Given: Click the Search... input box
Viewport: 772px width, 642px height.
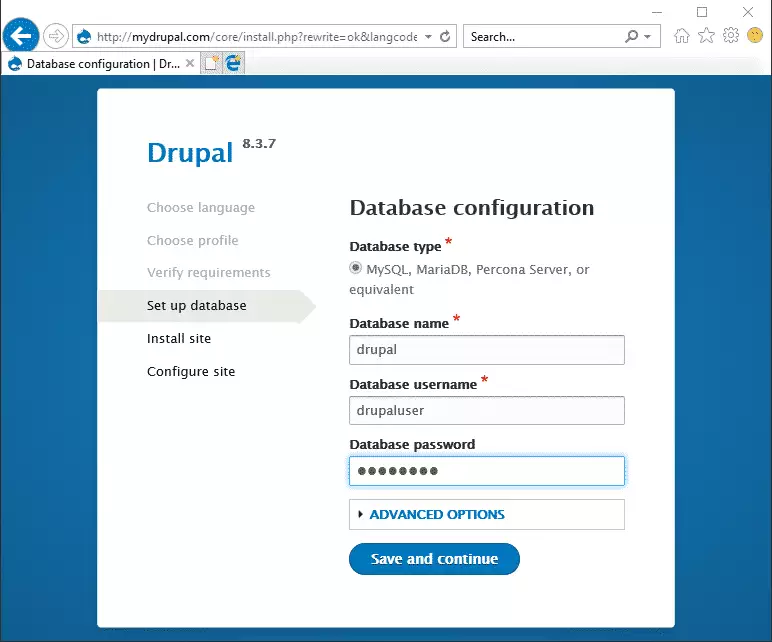Looking at the screenshot, I should [x=544, y=37].
